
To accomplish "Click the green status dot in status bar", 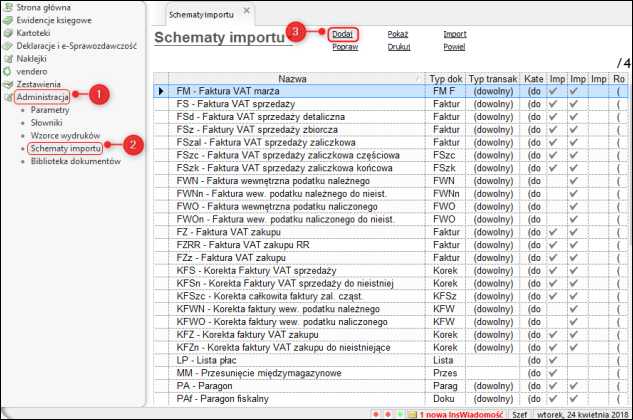I will [400, 414].
